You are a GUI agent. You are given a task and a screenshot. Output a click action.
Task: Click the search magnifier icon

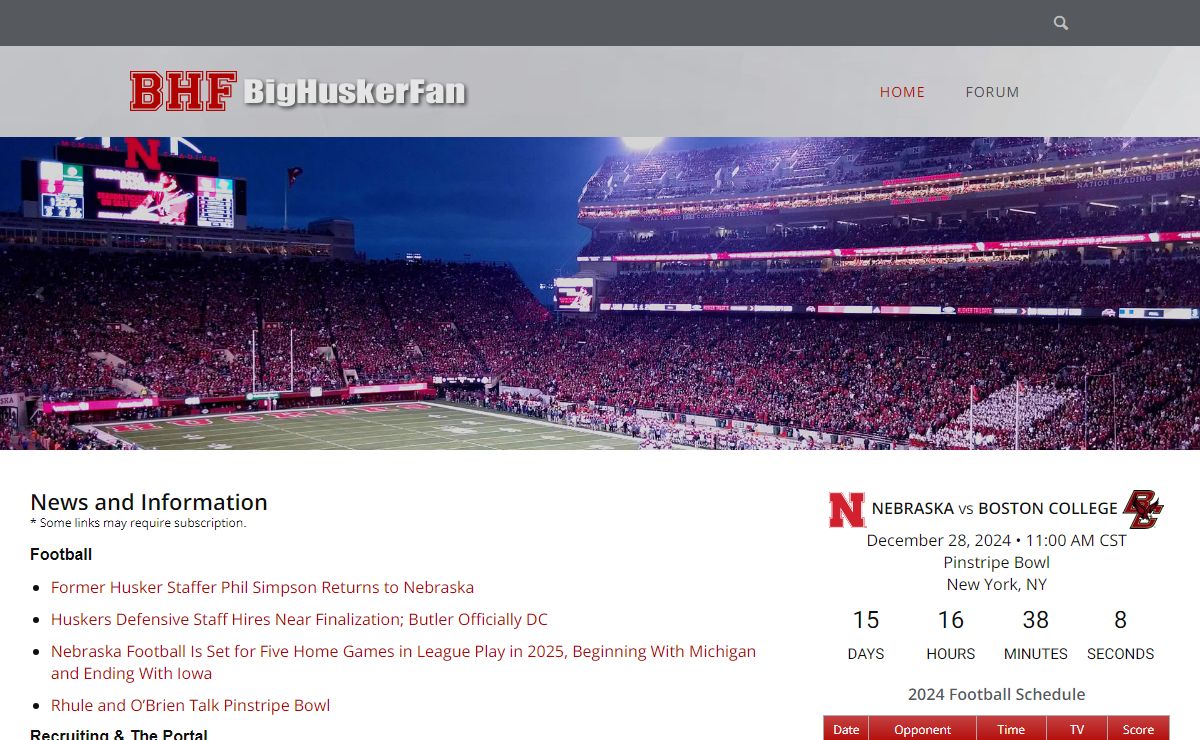point(1061,23)
